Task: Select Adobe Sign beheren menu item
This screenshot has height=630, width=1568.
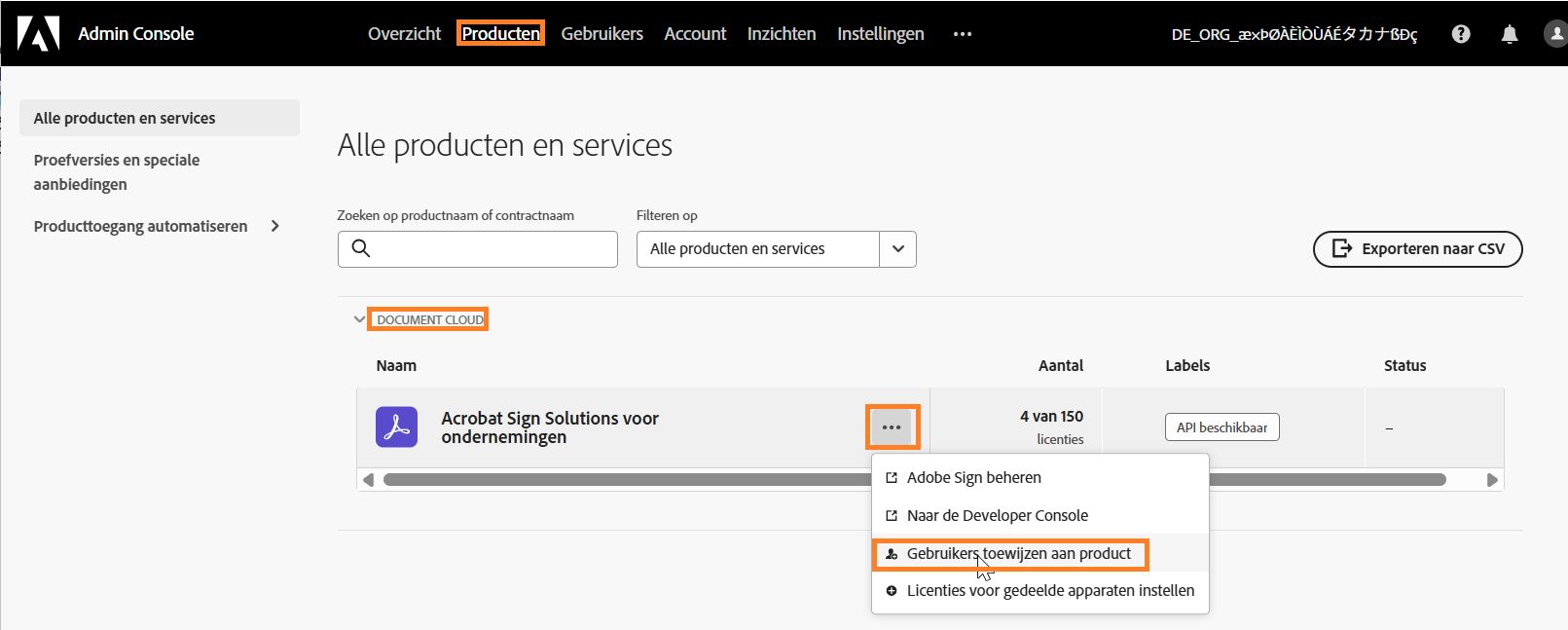Action: (x=1039, y=478)
